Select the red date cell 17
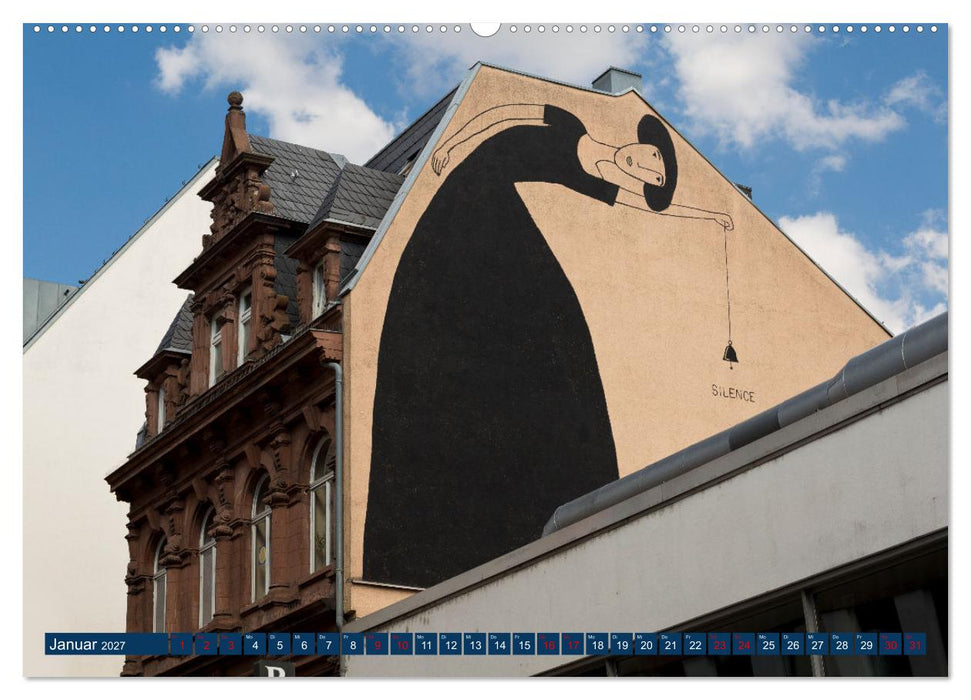 (x=573, y=644)
